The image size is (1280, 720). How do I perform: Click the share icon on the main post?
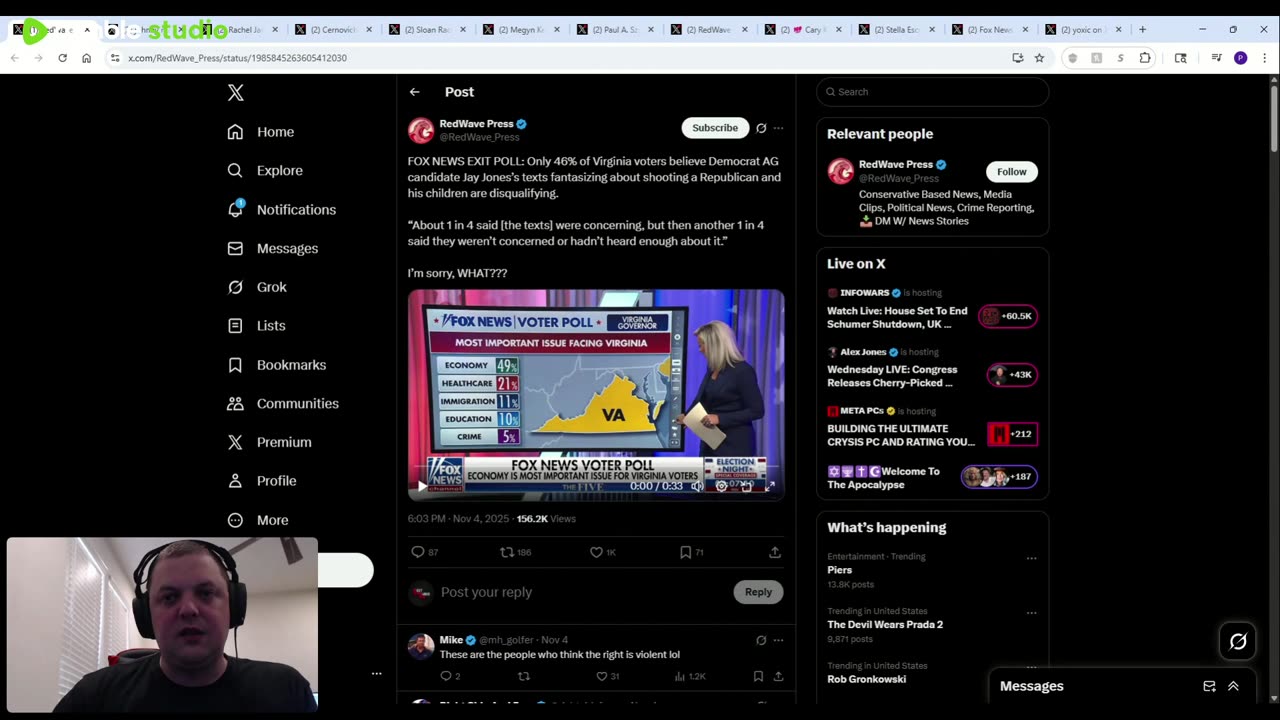click(x=775, y=552)
